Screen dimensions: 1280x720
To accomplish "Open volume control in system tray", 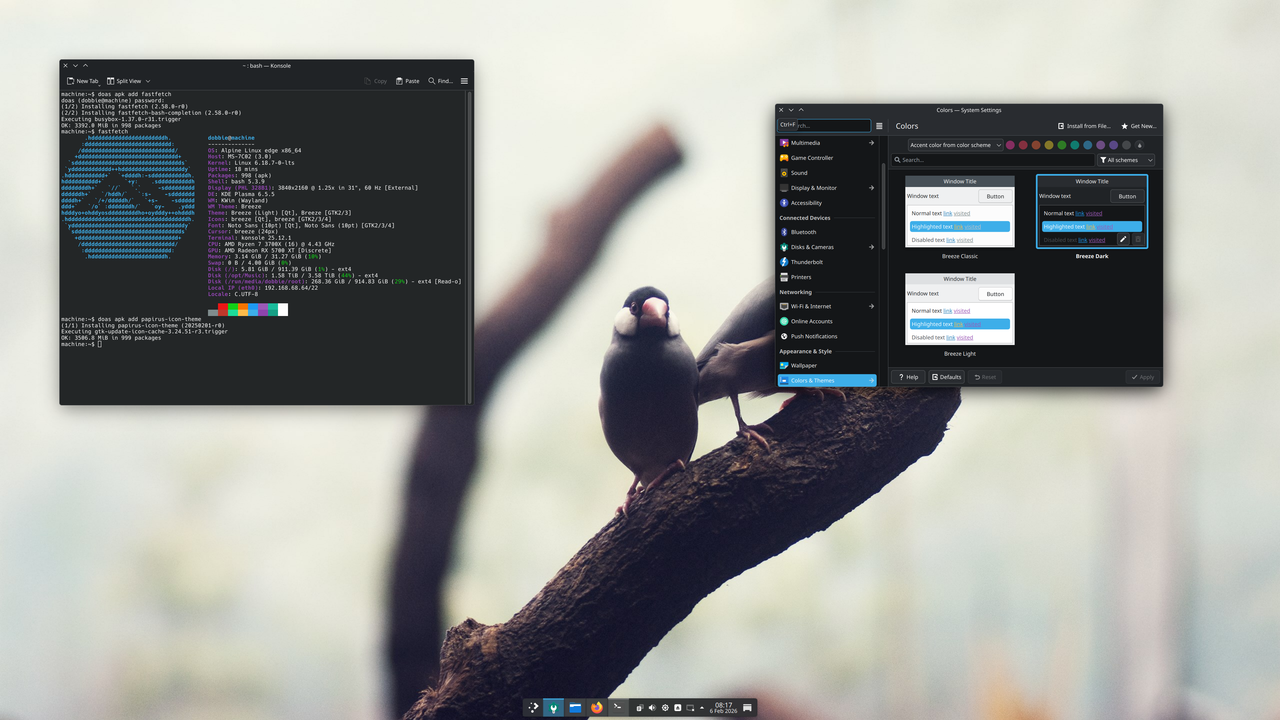I will 652,708.
